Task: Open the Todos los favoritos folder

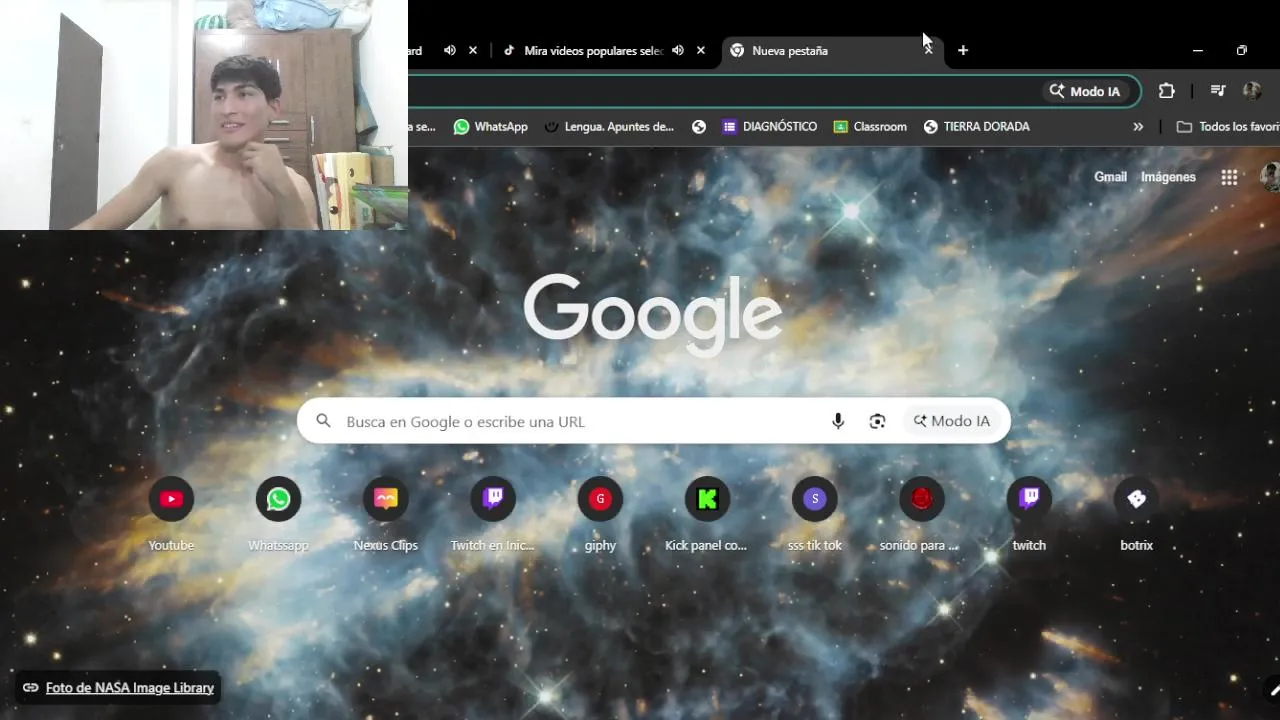Action: [x=1227, y=127]
